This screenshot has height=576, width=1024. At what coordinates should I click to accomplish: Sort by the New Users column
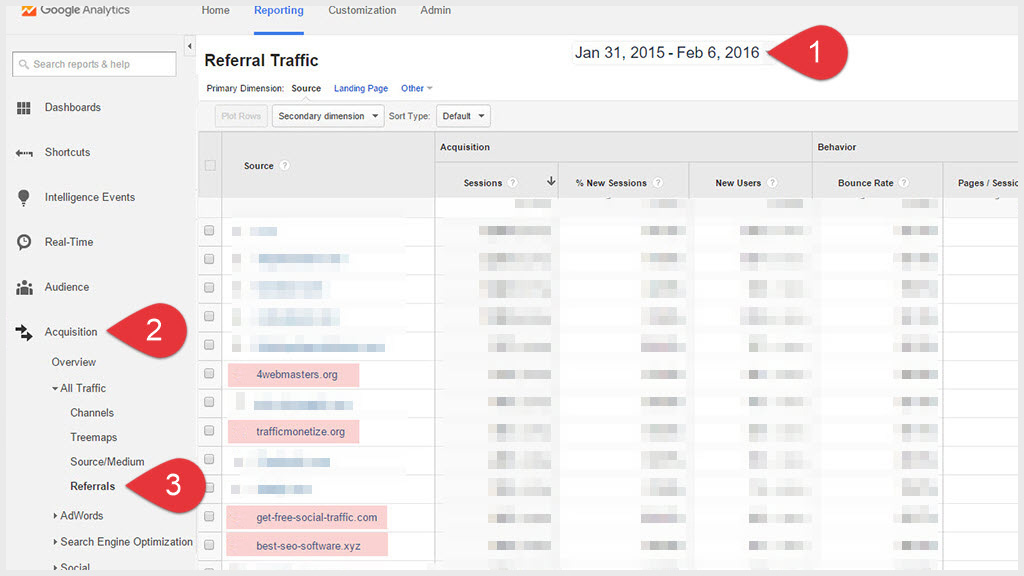(x=738, y=183)
